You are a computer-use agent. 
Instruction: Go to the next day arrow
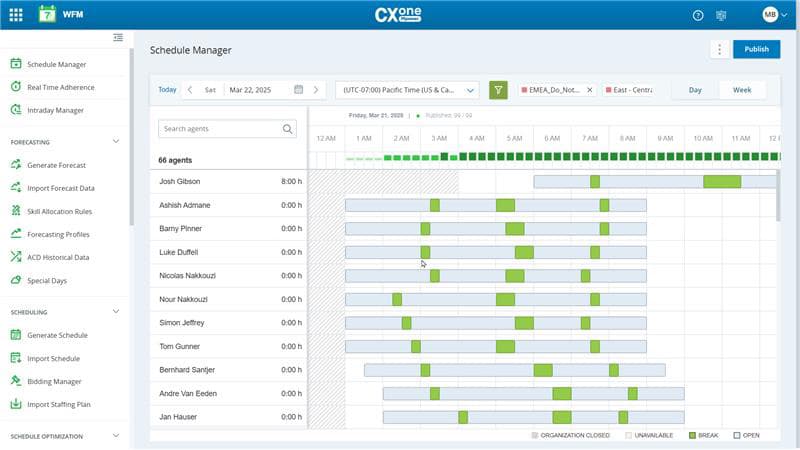(317, 90)
